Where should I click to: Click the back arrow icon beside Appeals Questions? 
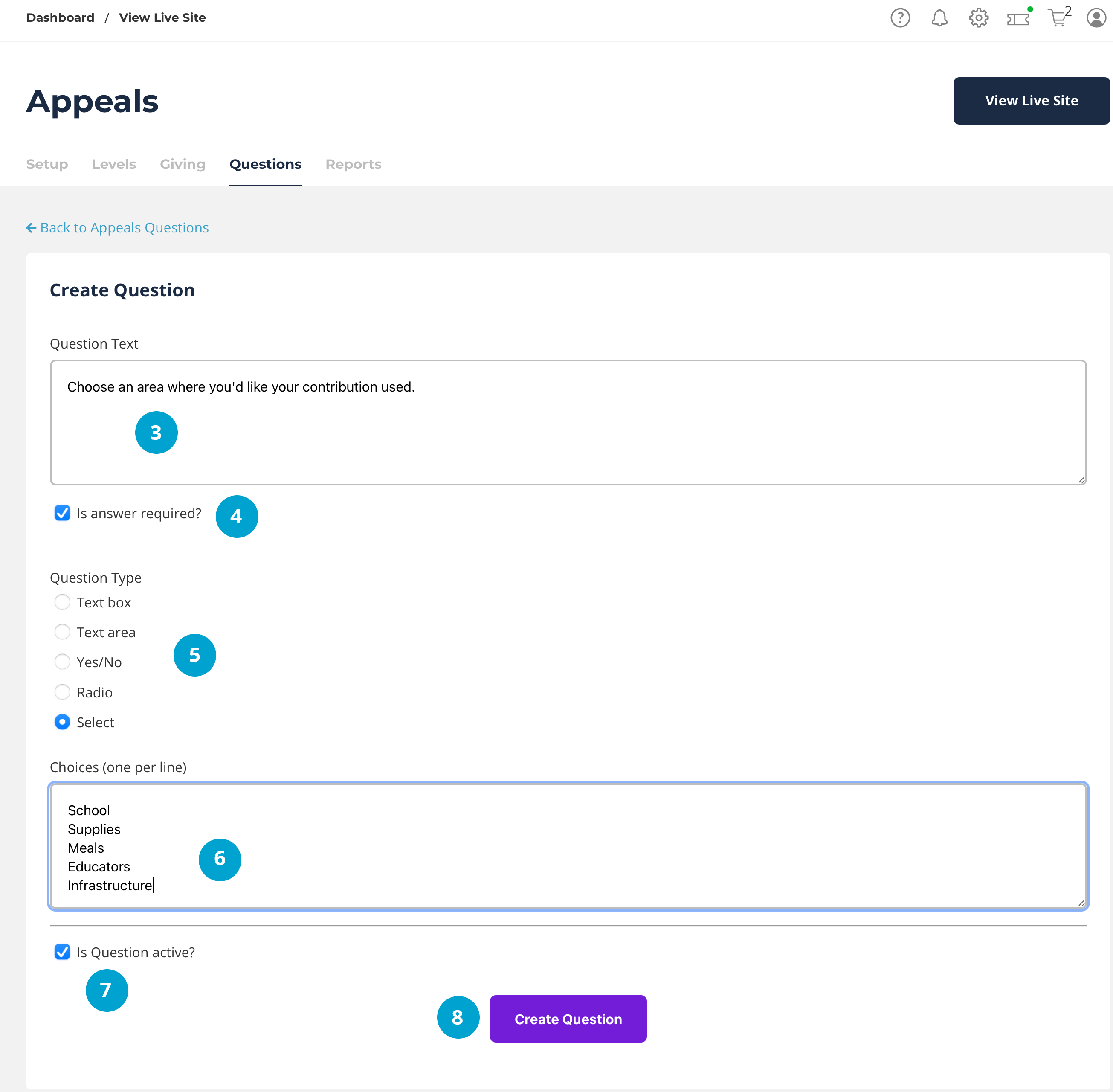[x=31, y=228]
